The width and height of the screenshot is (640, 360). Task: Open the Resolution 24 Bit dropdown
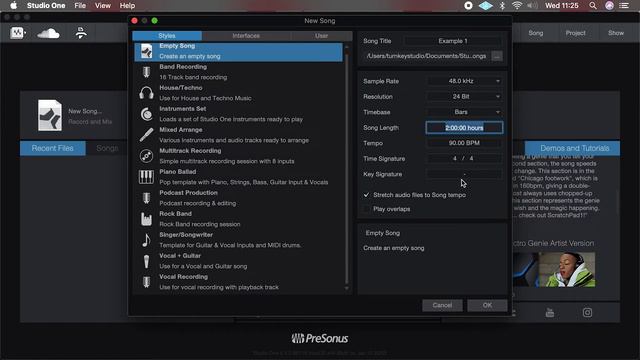coord(464,97)
